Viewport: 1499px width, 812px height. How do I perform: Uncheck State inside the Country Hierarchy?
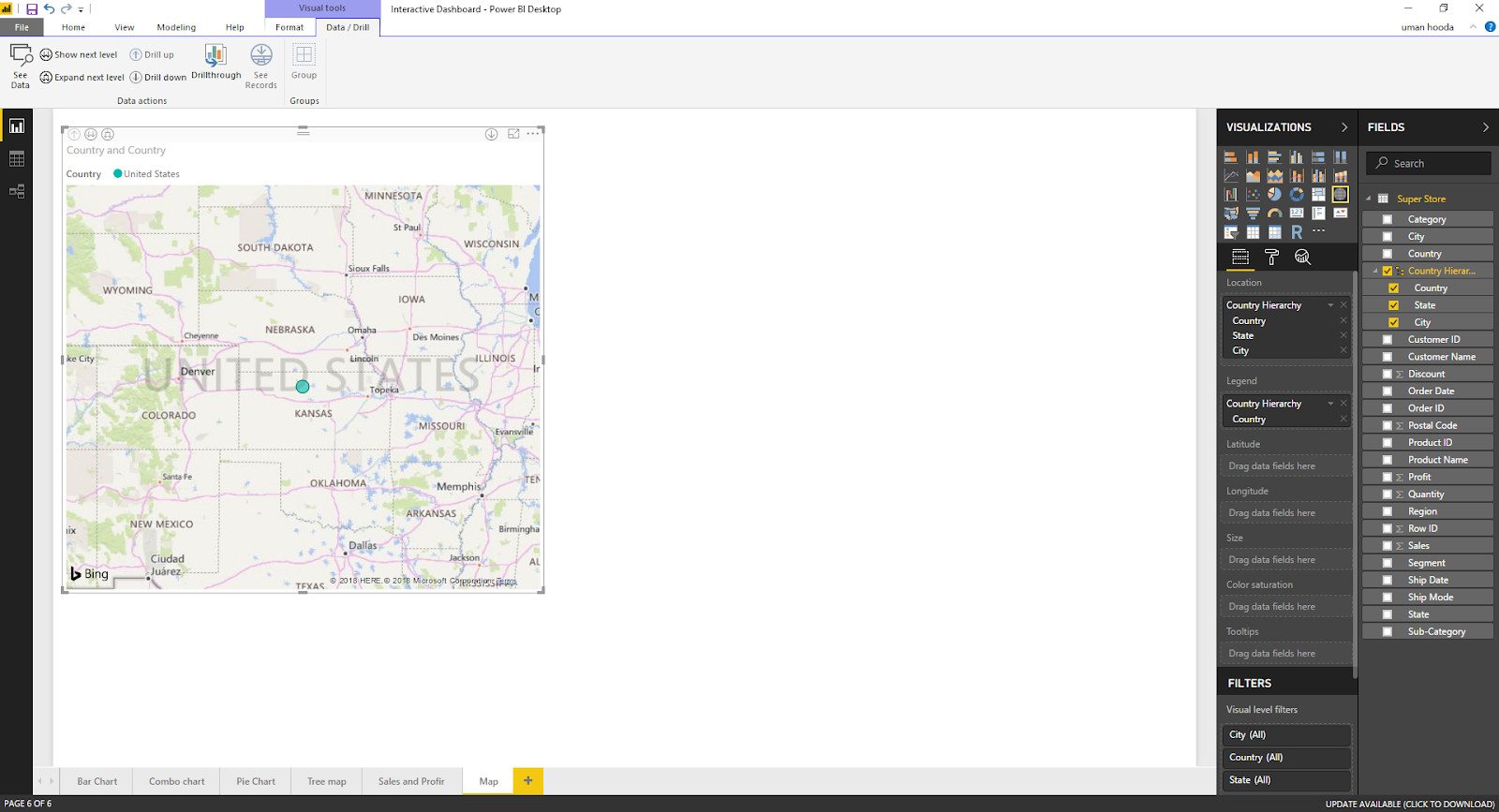[1394, 305]
